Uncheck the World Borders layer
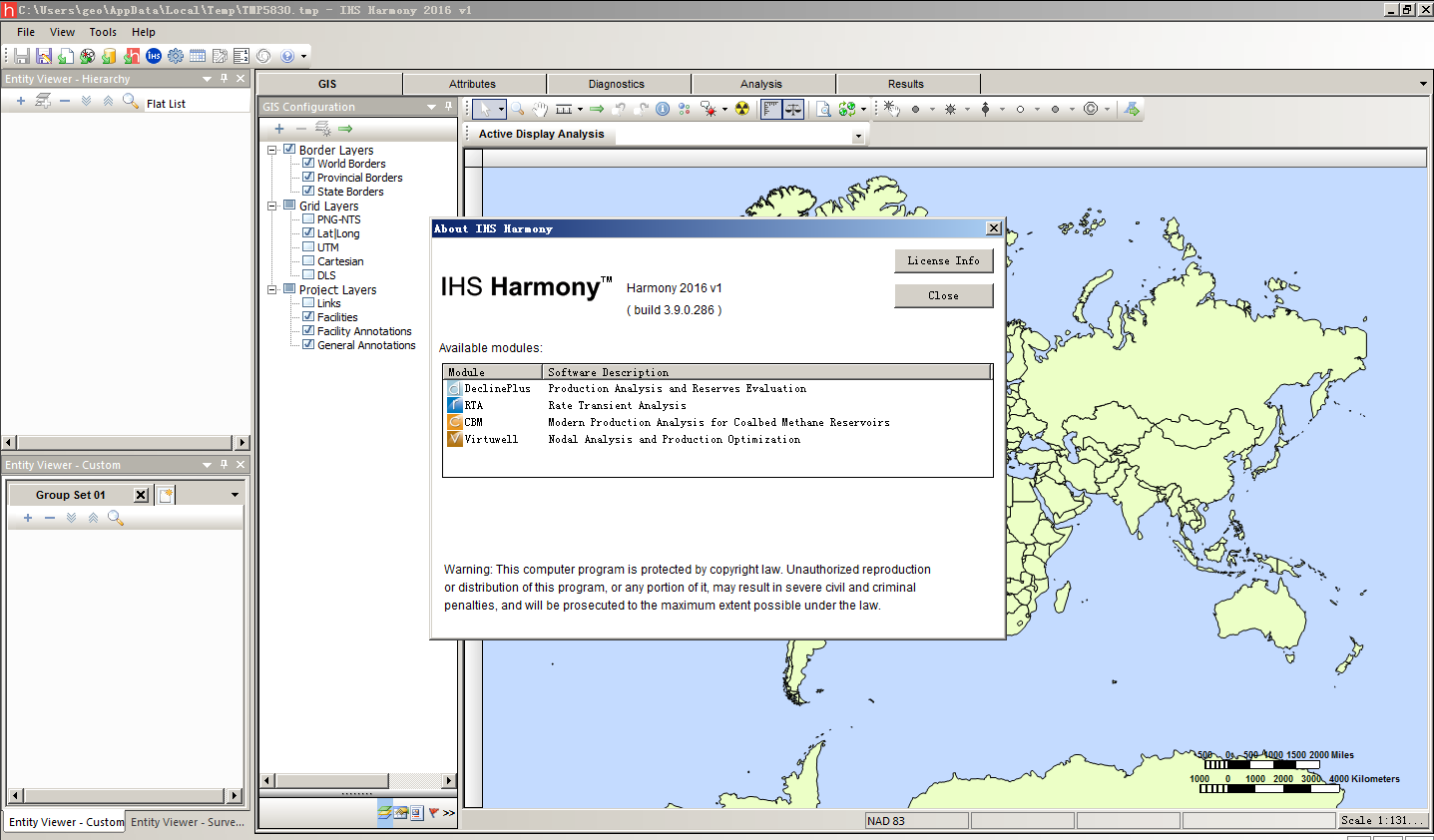1434x840 pixels. [308, 163]
